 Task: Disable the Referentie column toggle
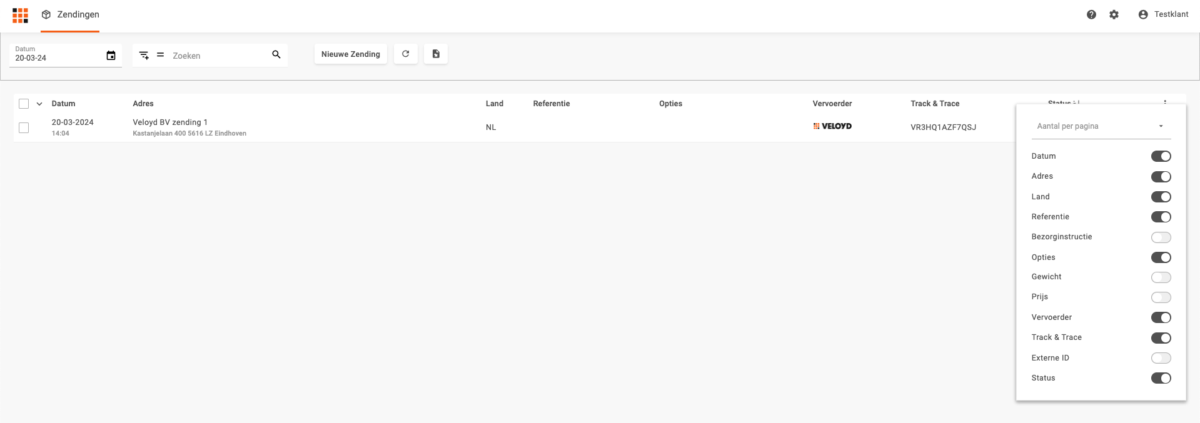point(1160,217)
